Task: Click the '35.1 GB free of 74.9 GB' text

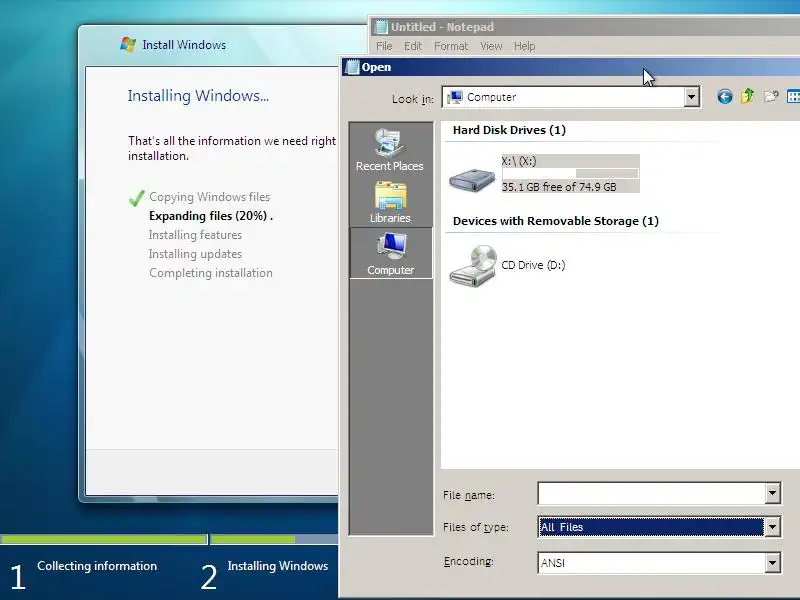Action: [559, 187]
